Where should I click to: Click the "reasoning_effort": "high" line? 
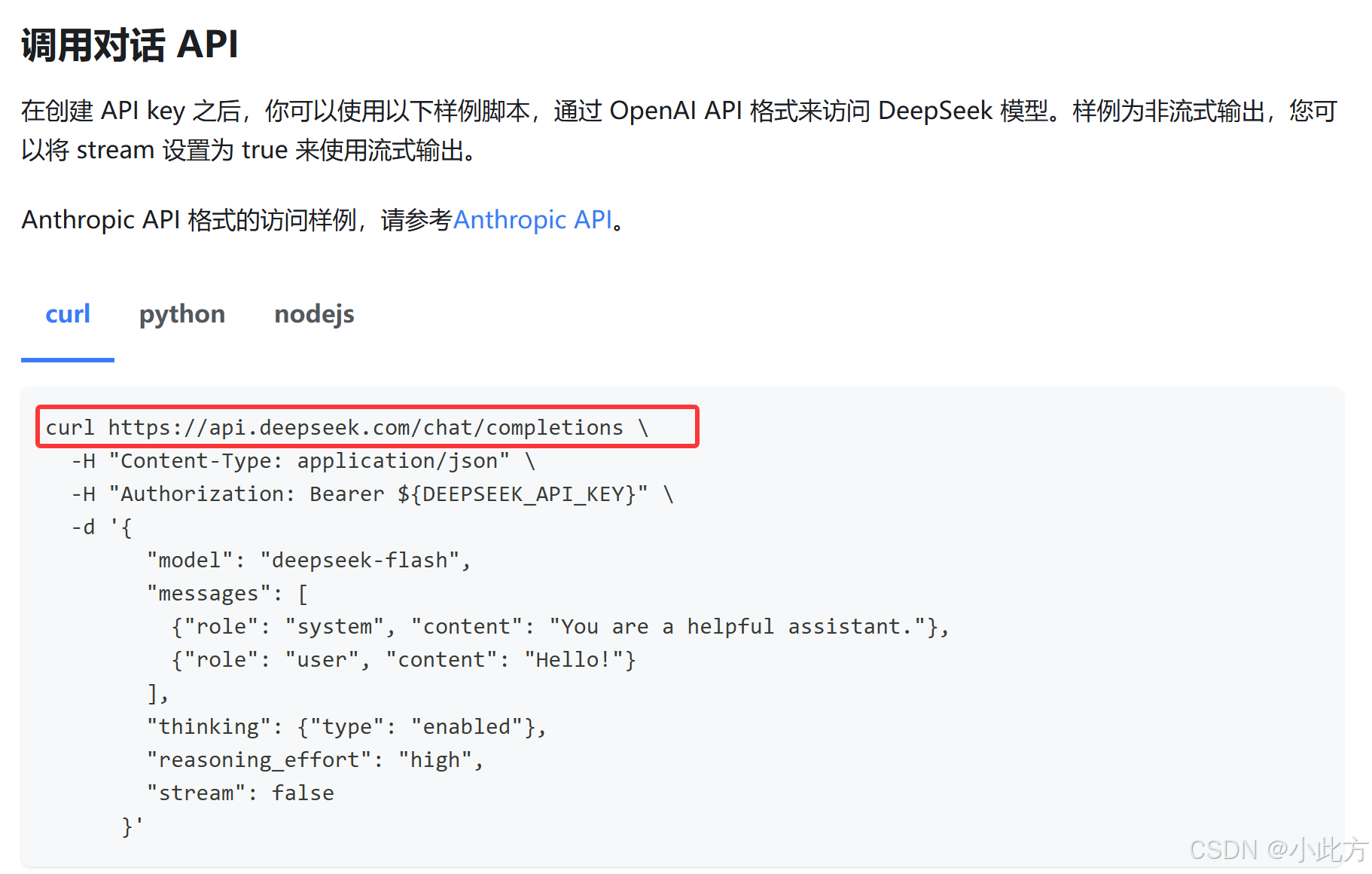point(315,759)
